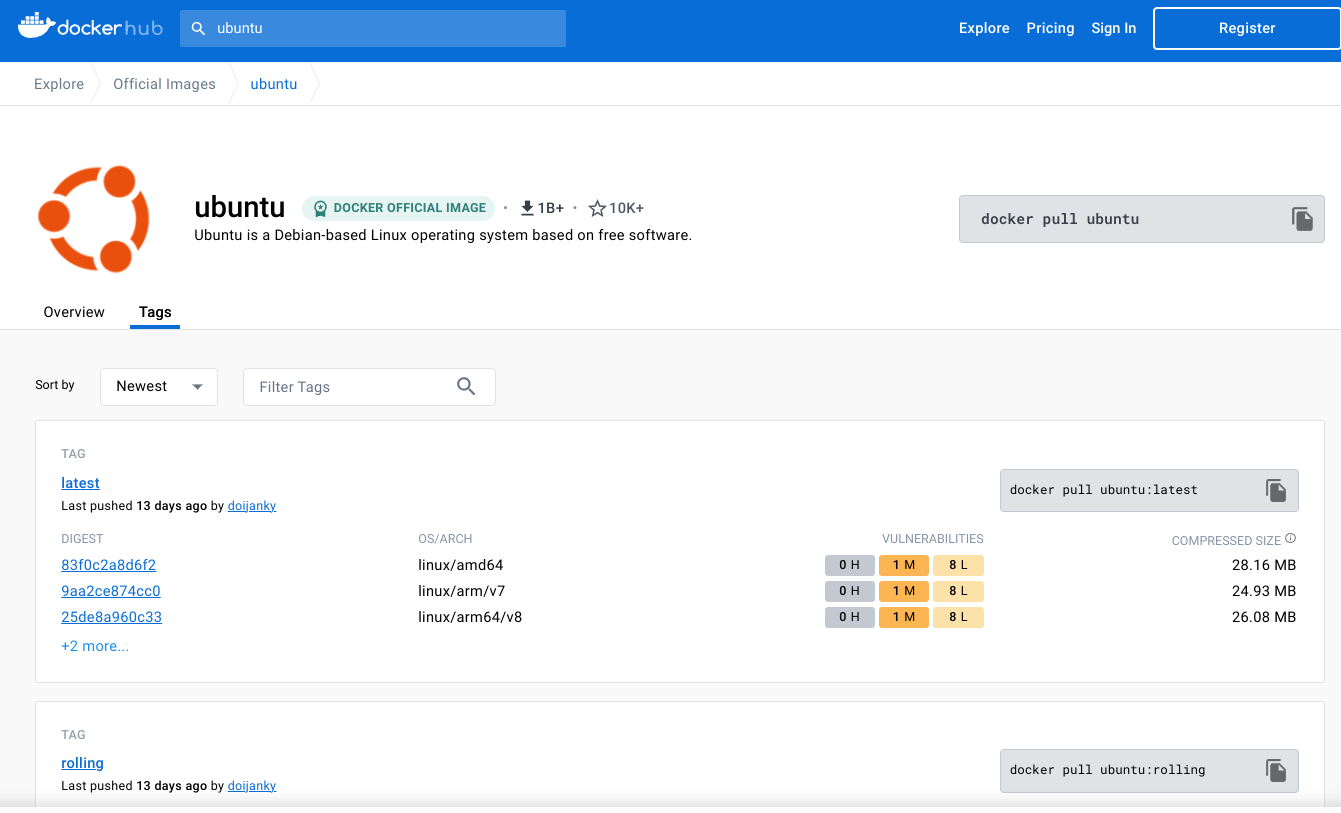Click inside the Filter Tags input field

(x=350, y=386)
